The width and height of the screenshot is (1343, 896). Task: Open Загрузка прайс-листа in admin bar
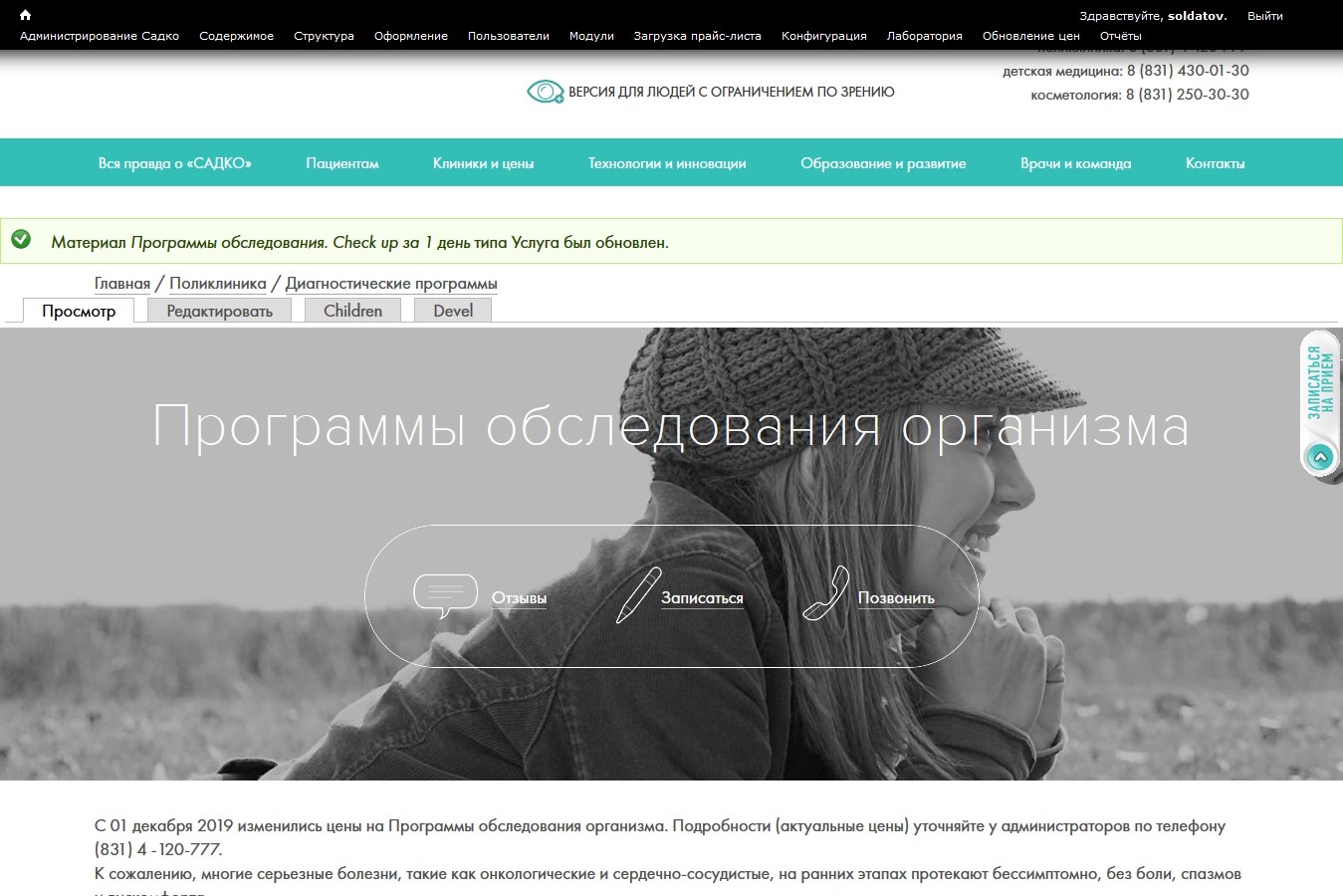[697, 36]
